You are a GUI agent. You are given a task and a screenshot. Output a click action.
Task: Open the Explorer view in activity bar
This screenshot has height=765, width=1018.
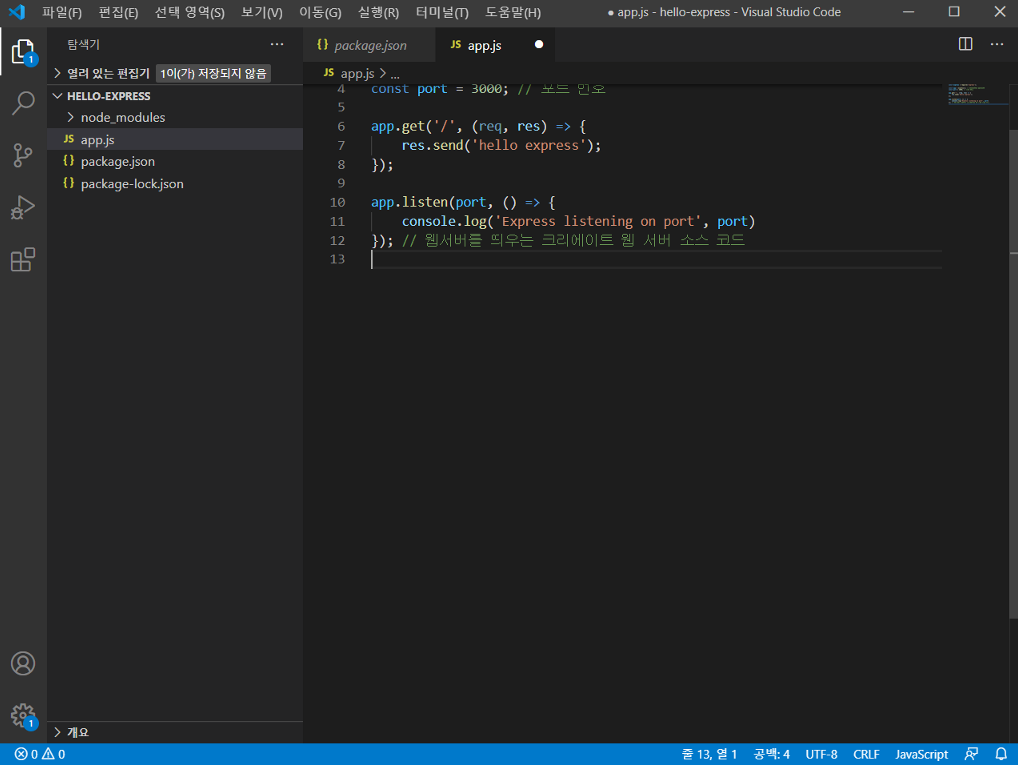23,51
